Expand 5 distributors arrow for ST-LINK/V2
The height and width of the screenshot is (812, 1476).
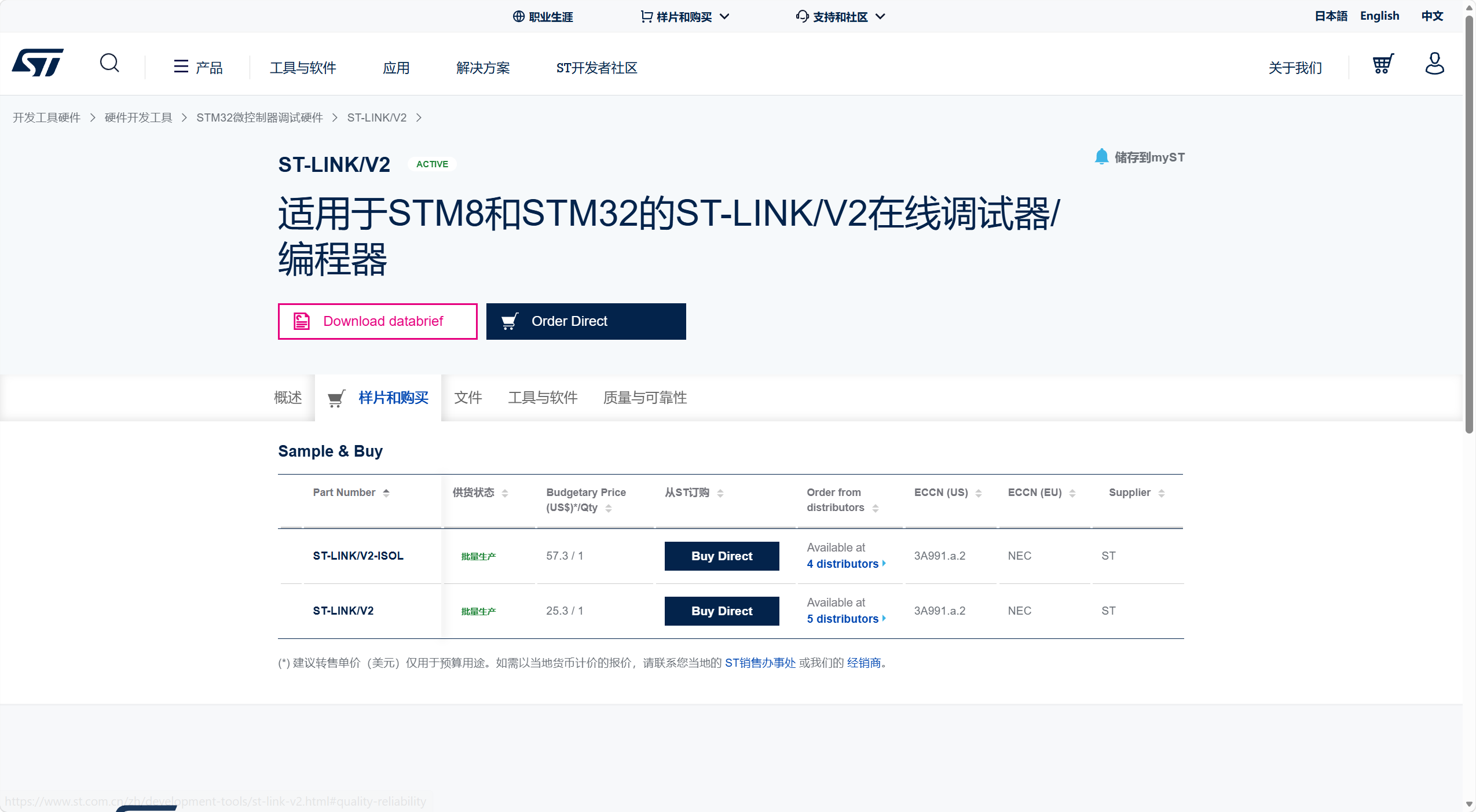coord(884,618)
